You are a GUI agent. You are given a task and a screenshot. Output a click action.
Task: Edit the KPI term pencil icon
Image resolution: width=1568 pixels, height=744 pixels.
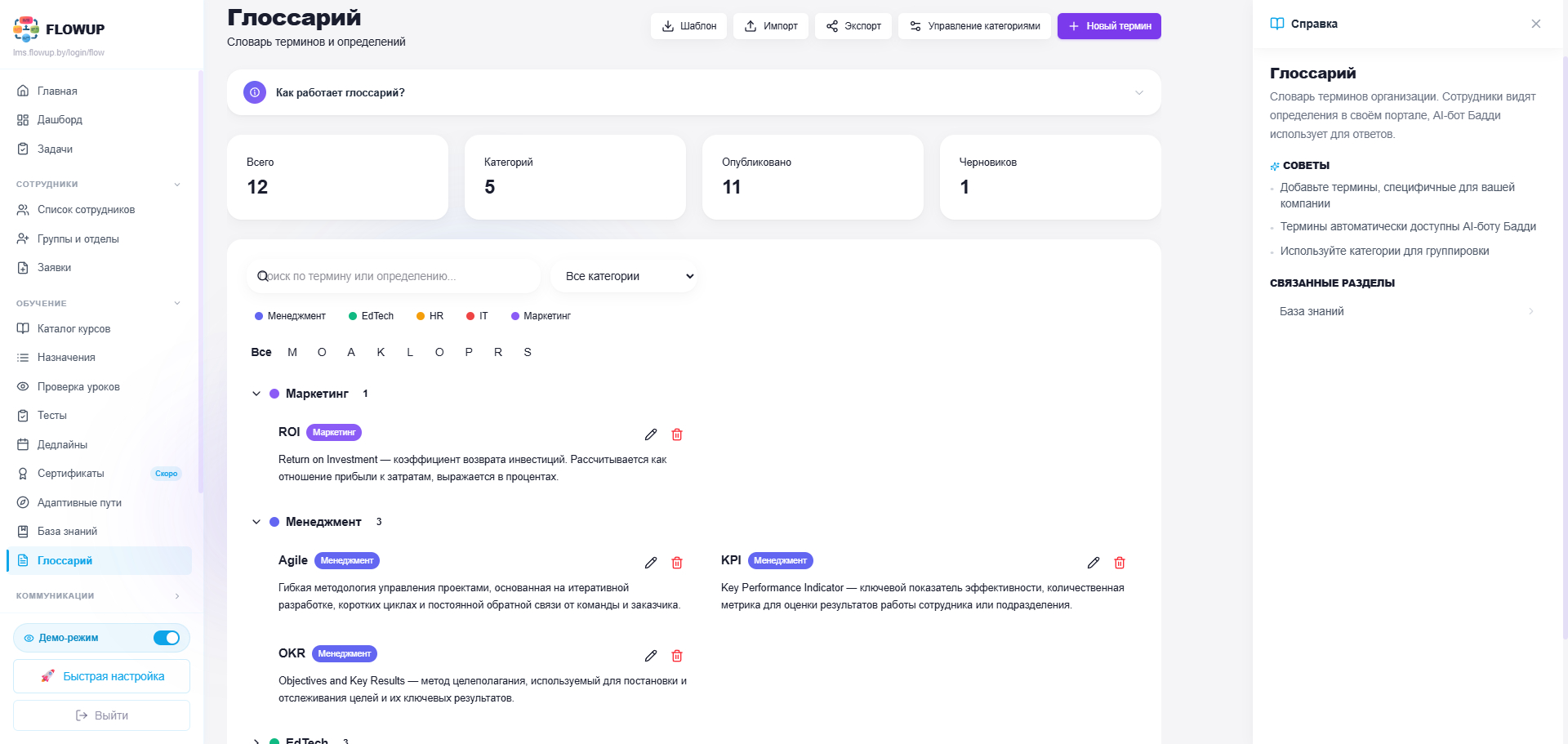[x=1094, y=563]
